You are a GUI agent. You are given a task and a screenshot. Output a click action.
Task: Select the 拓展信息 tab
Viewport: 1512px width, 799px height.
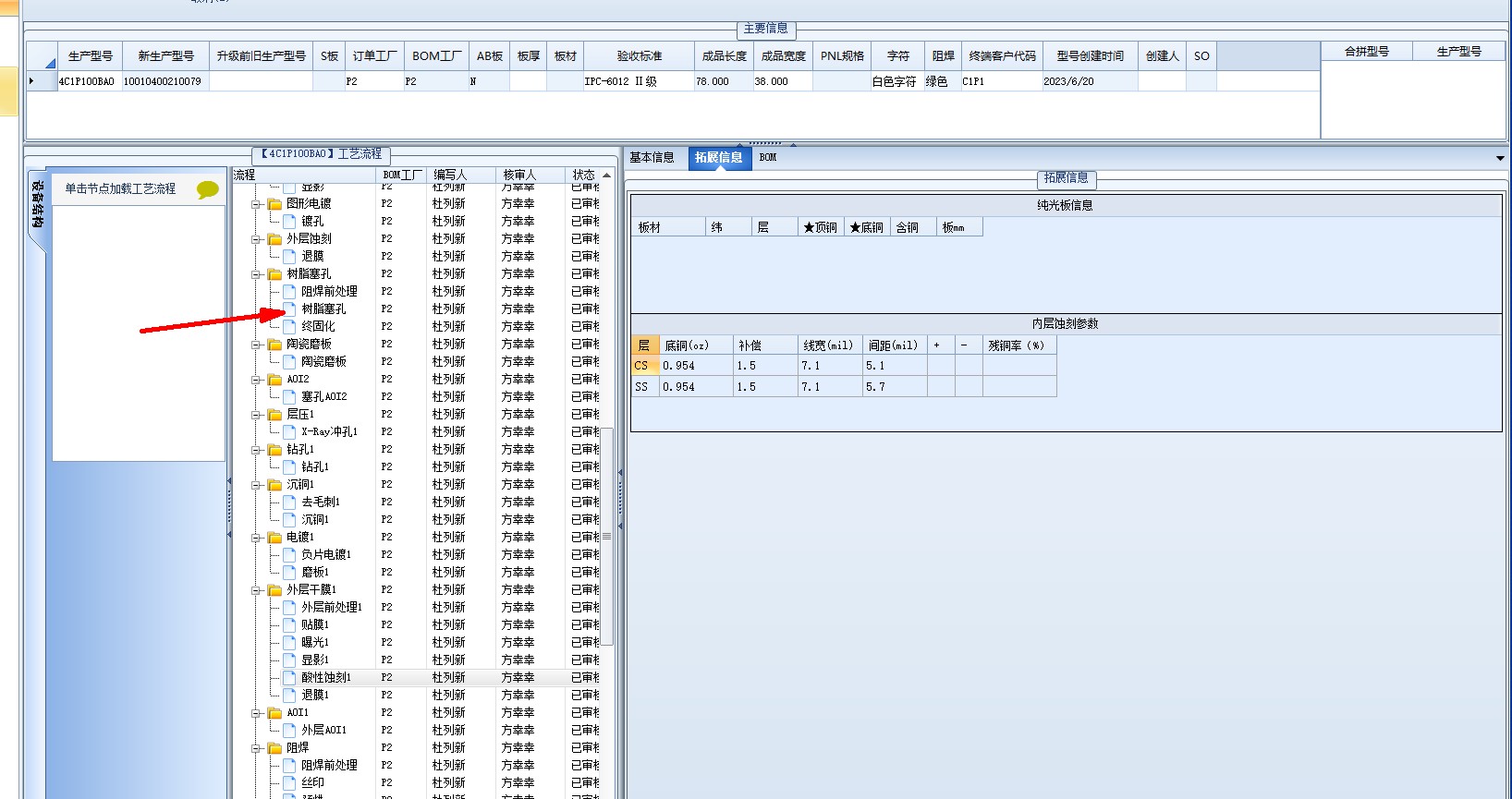[719, 158]
